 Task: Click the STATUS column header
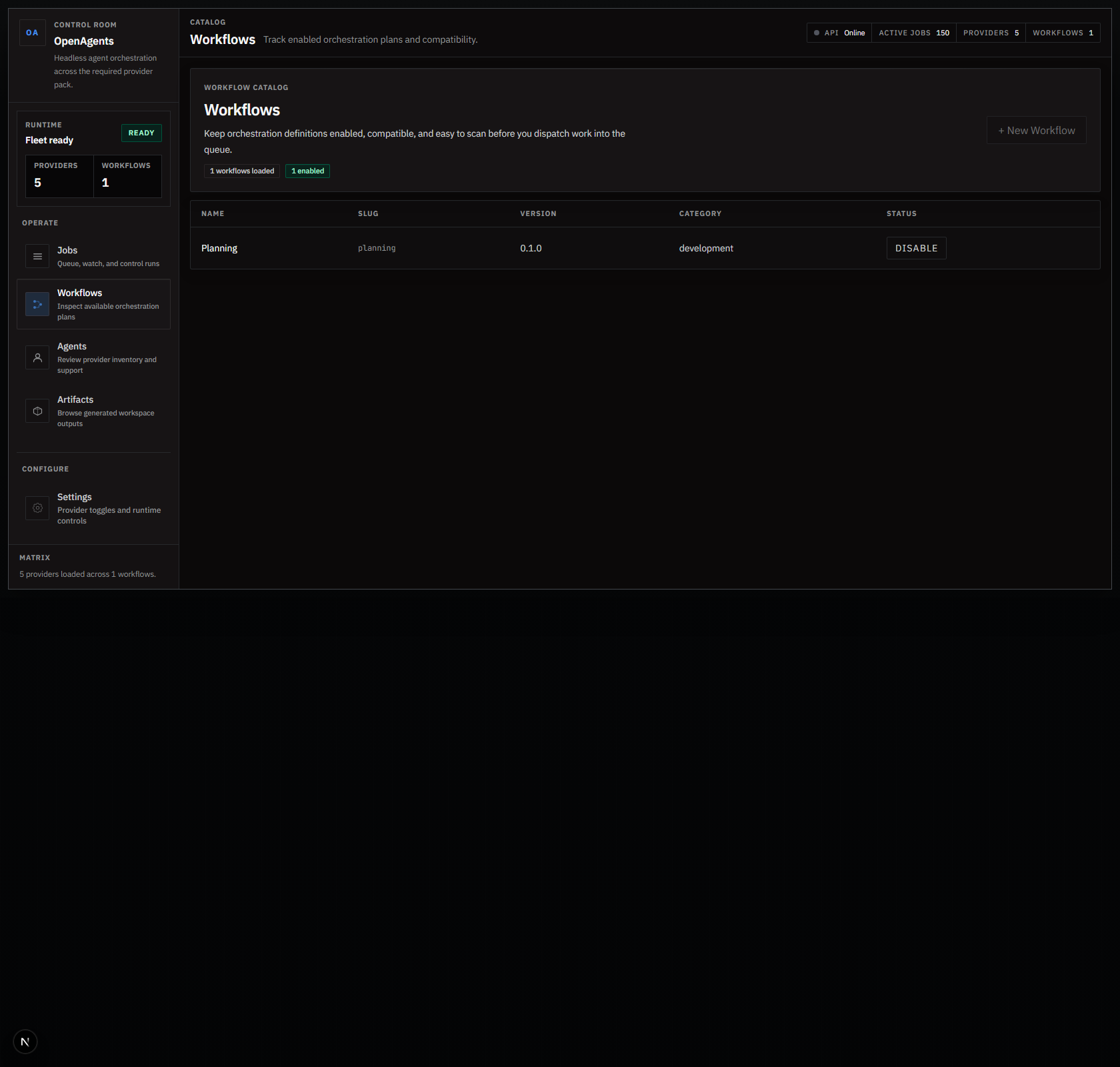click(901, 213)
